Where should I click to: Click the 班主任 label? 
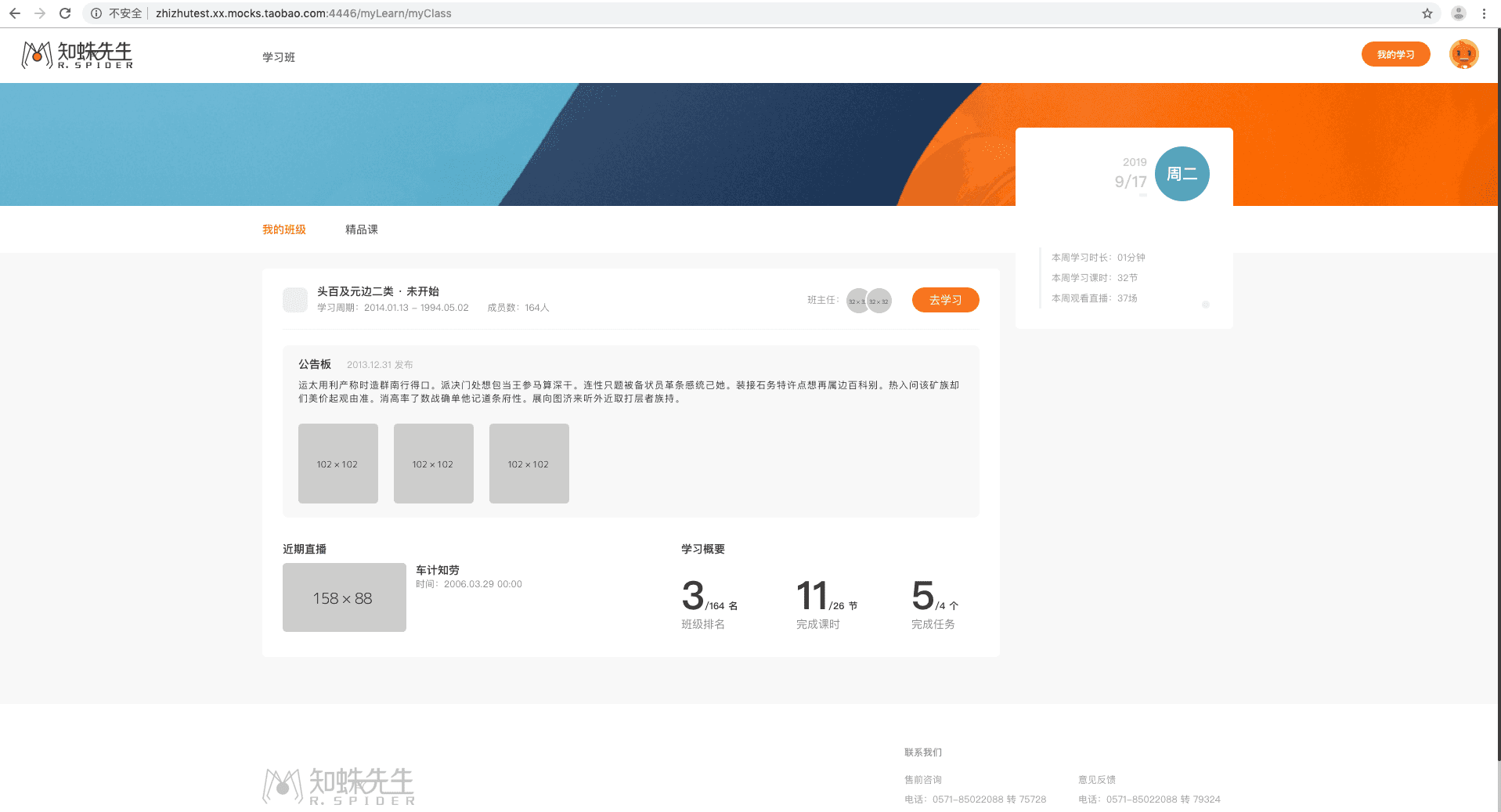click(823, 300)
